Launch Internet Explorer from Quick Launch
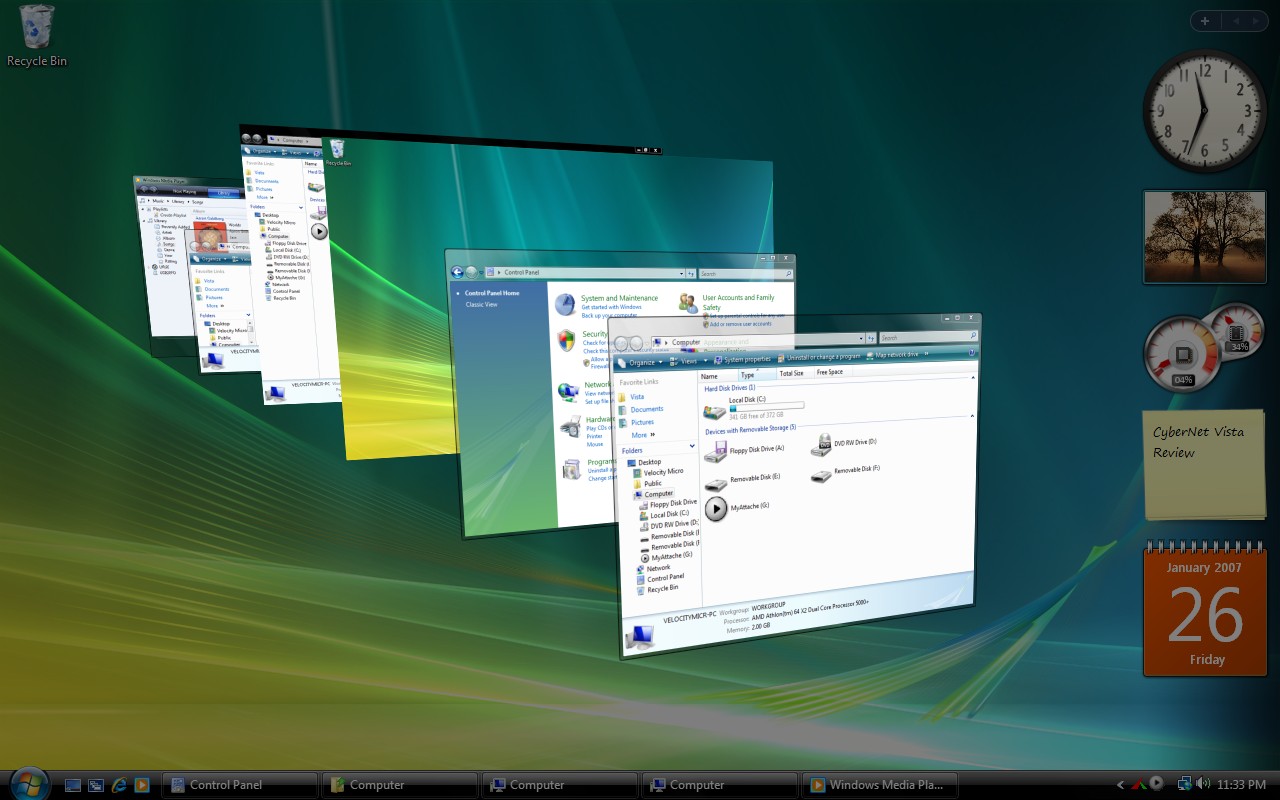The height and width of the screenshot is (800, 1280). (x=120, y=785)
